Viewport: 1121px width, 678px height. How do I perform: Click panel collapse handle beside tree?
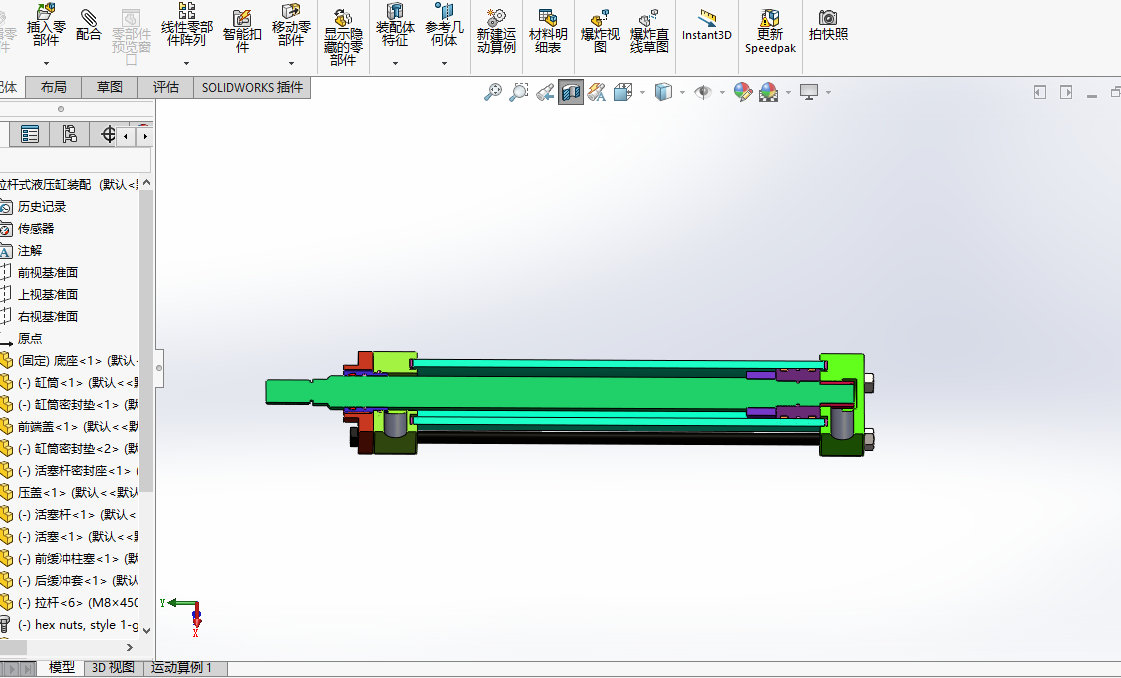pyautogui.click(x=159, y=368)
